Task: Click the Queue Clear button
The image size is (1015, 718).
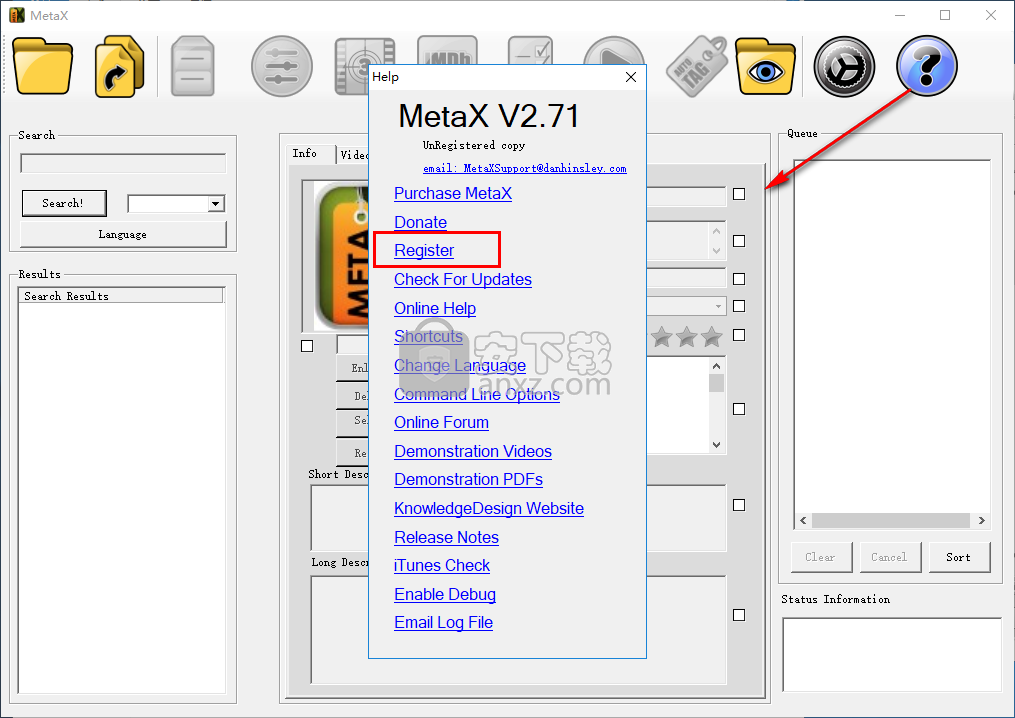Action: click(x=821, y=557)
